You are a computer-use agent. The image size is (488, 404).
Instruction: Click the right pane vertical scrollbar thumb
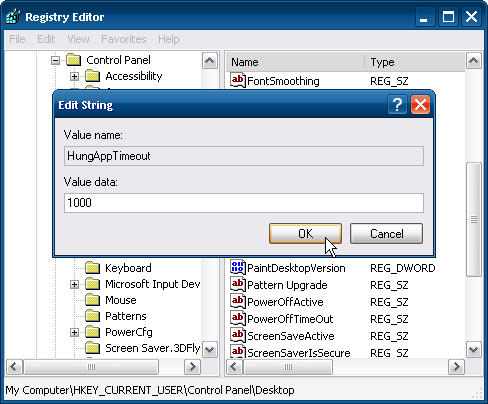(474, 219)
